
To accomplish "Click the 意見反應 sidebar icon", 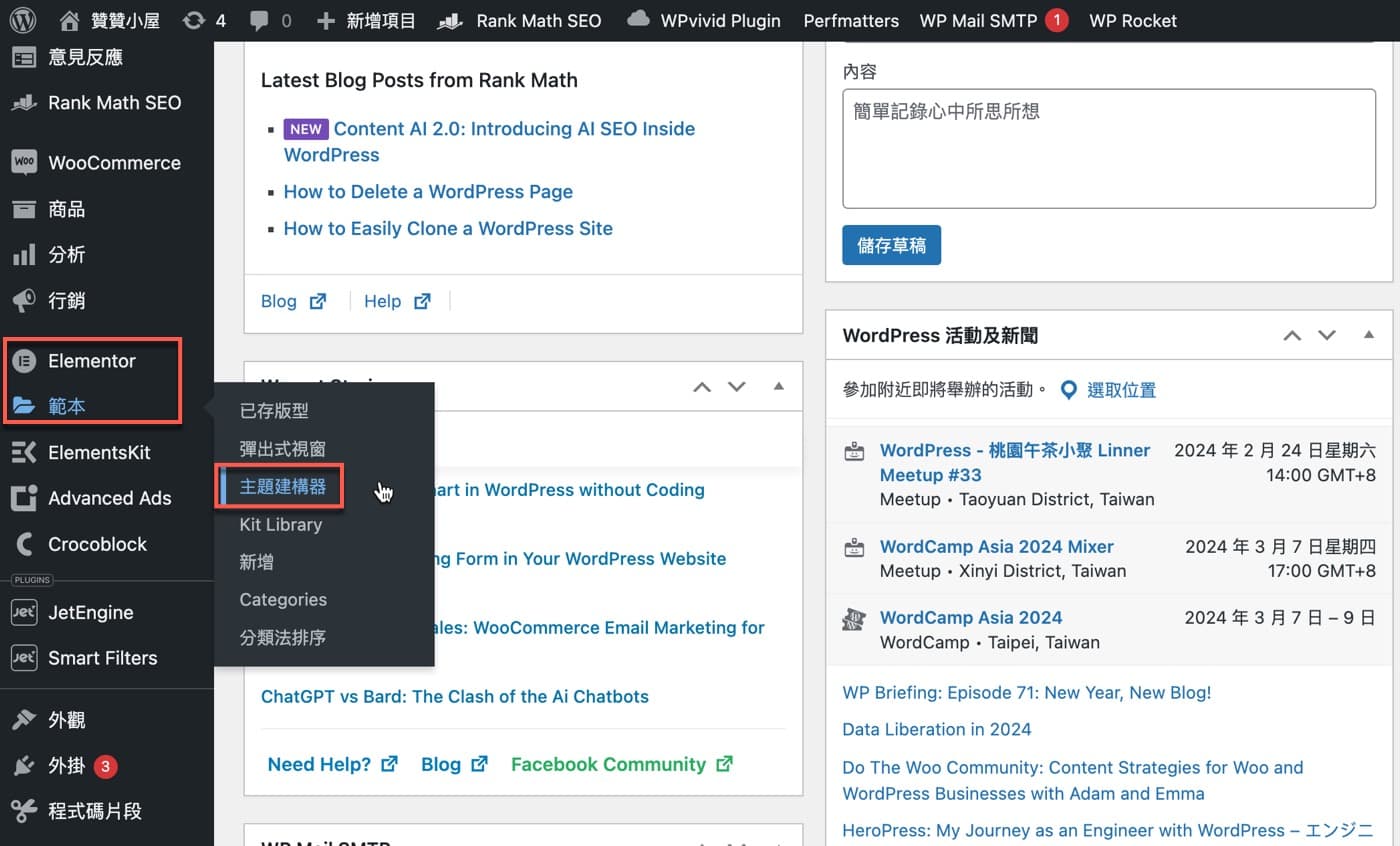I will [24, 57].
